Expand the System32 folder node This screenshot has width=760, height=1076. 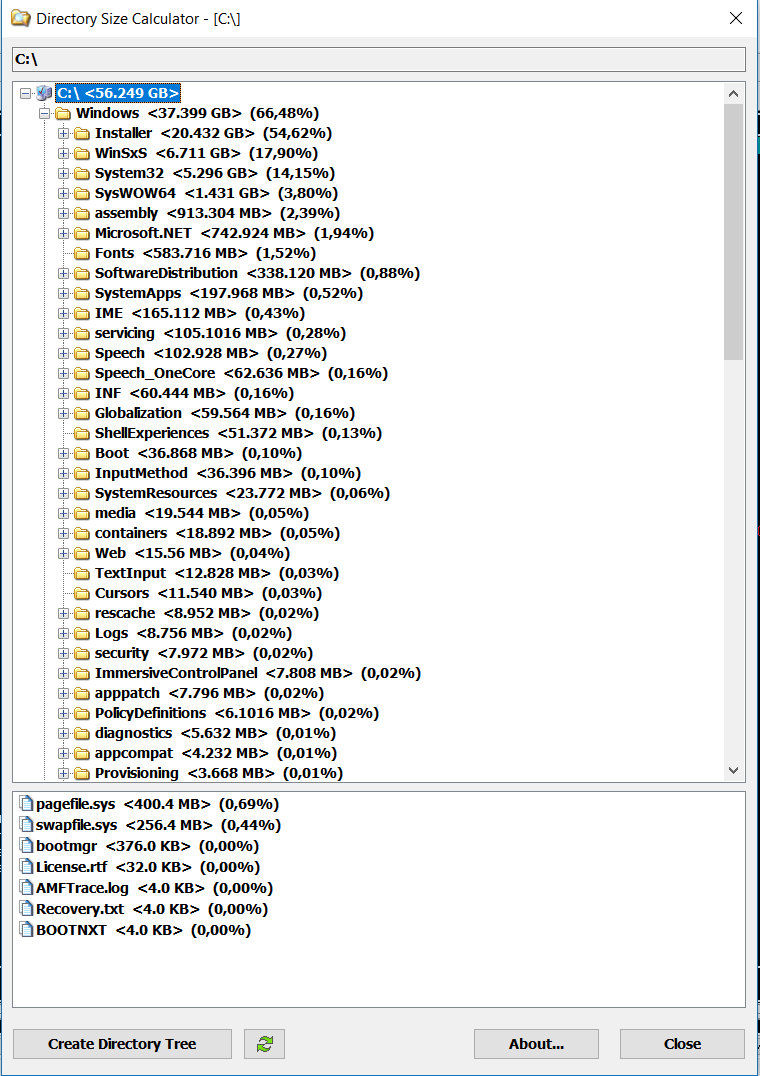(64, 173)
